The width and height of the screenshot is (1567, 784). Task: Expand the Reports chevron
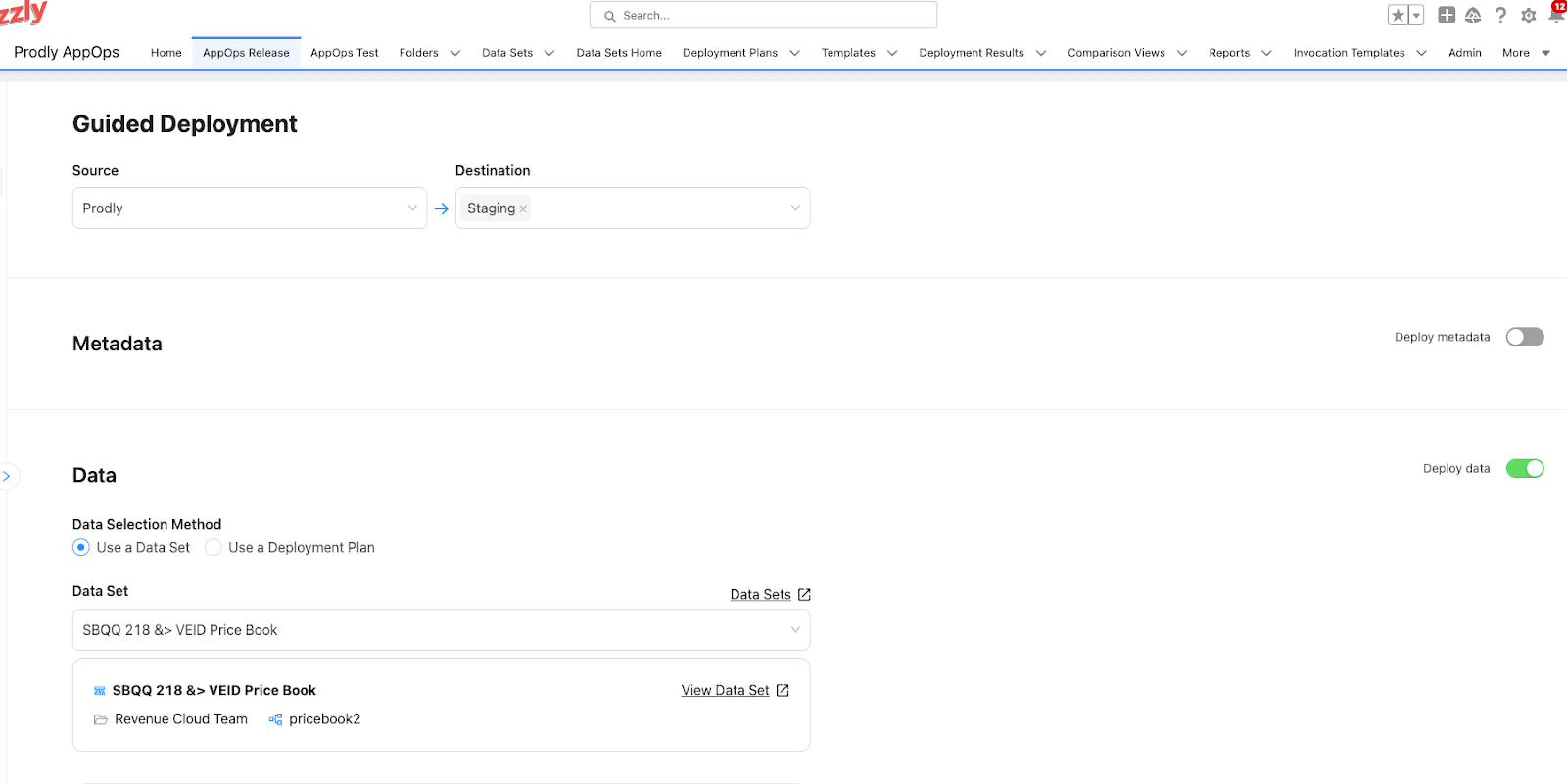click(1266, 53)
